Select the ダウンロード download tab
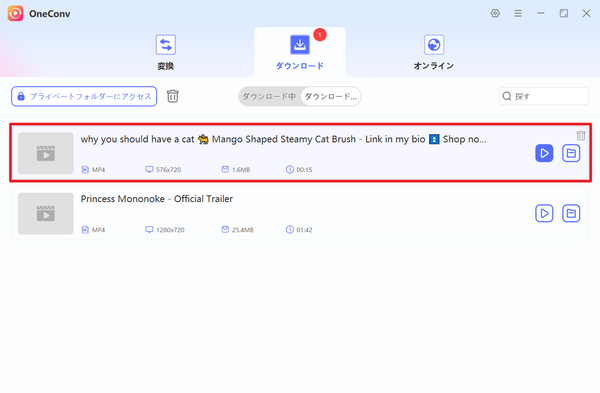The width and height of the screenshot is (600, 393). click(300, 52)
